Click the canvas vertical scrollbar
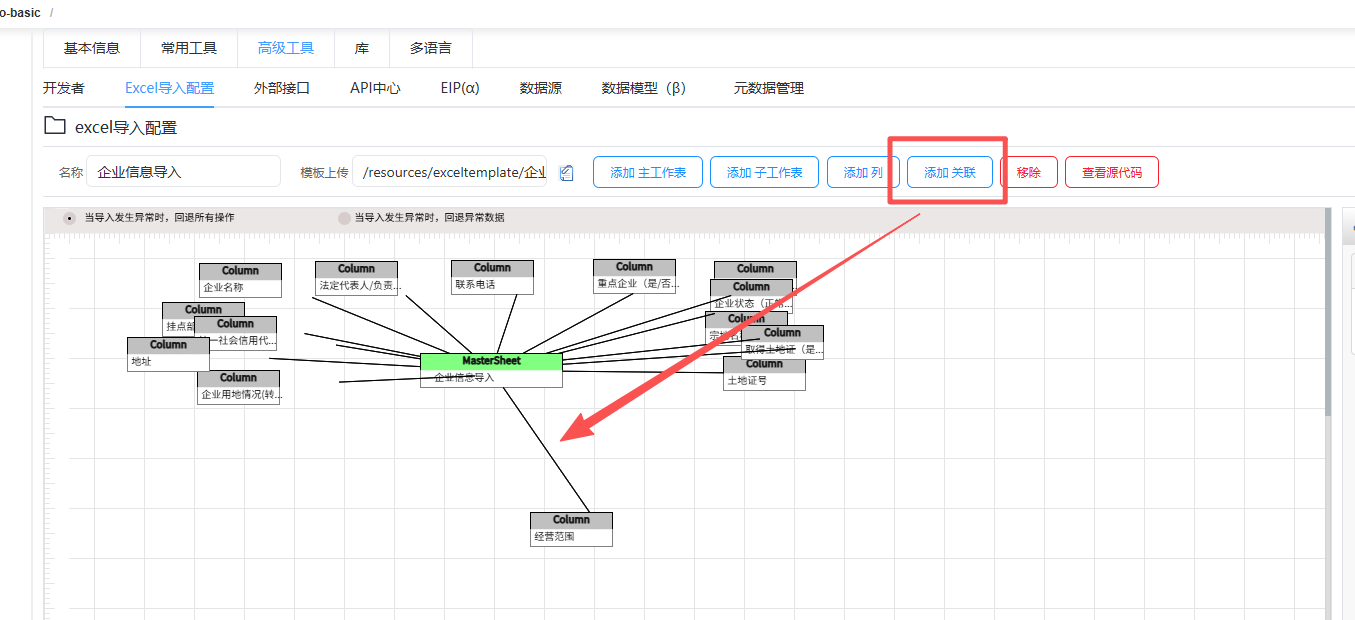1355x620 pixels. [1328, 312]
